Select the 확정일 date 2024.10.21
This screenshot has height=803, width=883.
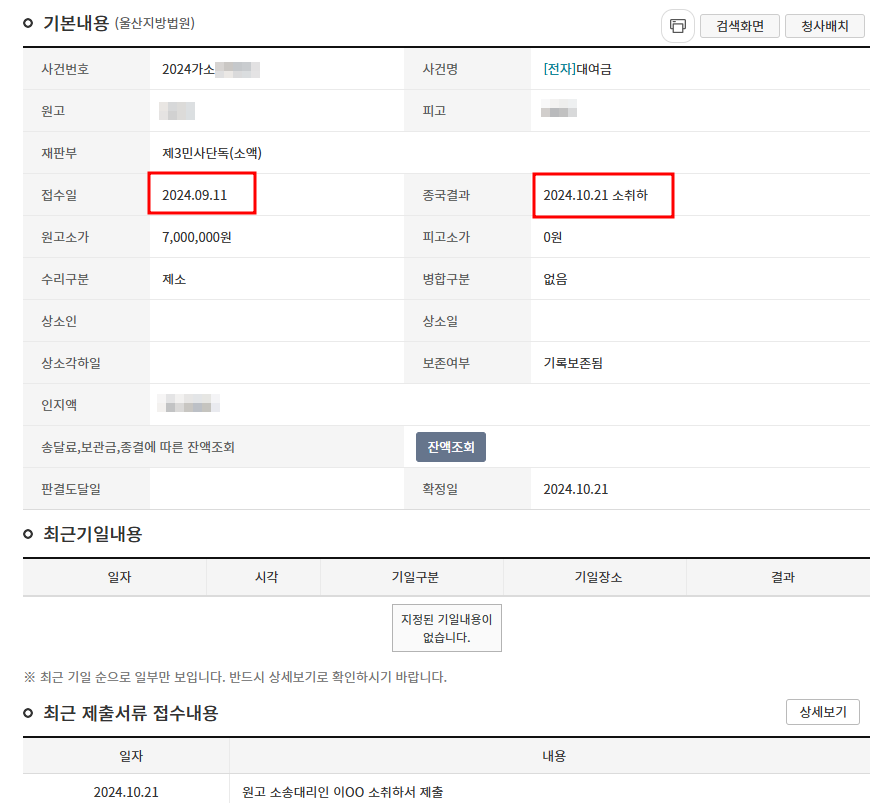(576, 489)
